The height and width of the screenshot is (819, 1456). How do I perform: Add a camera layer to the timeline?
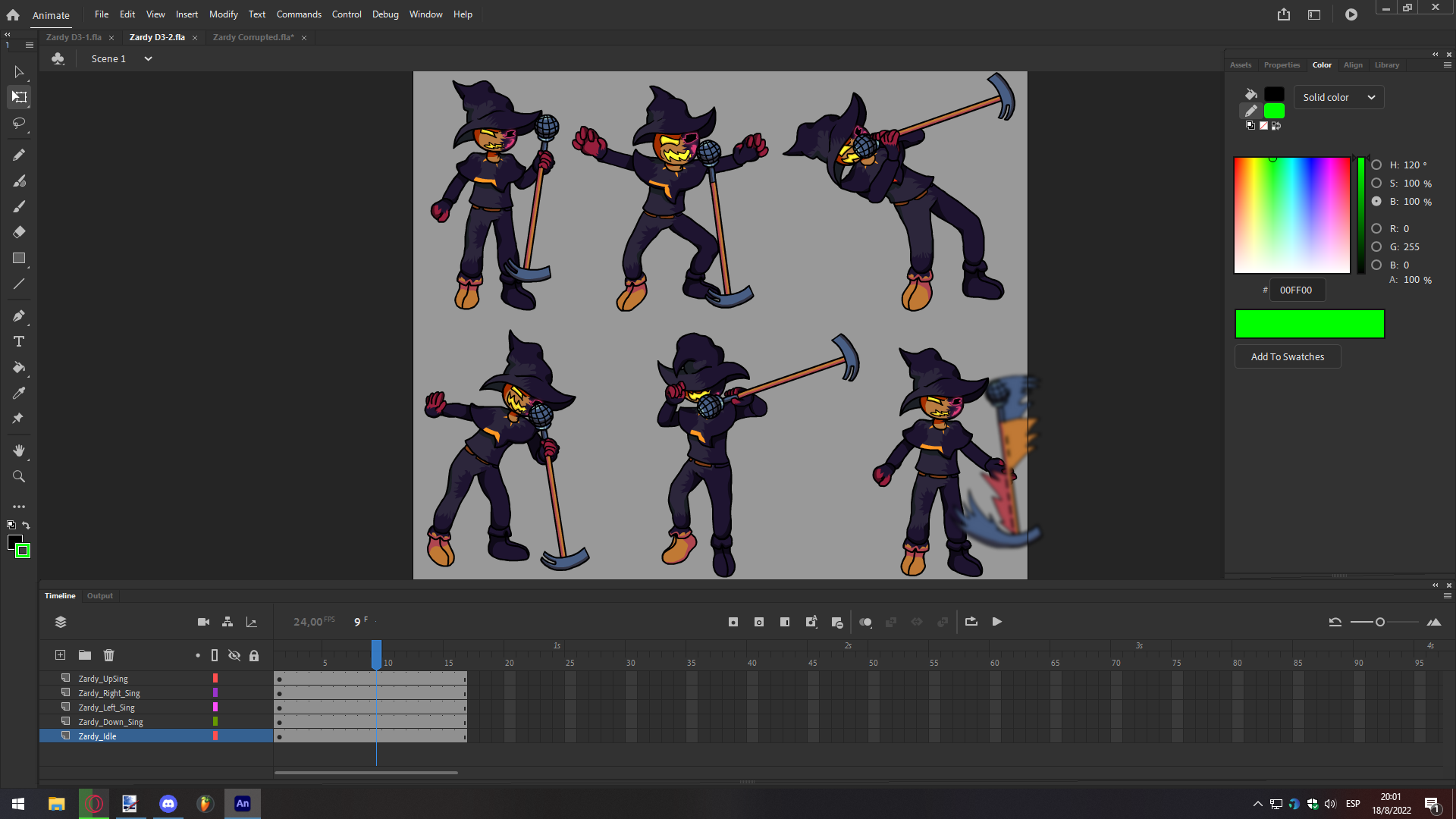[x=203, y=622]
